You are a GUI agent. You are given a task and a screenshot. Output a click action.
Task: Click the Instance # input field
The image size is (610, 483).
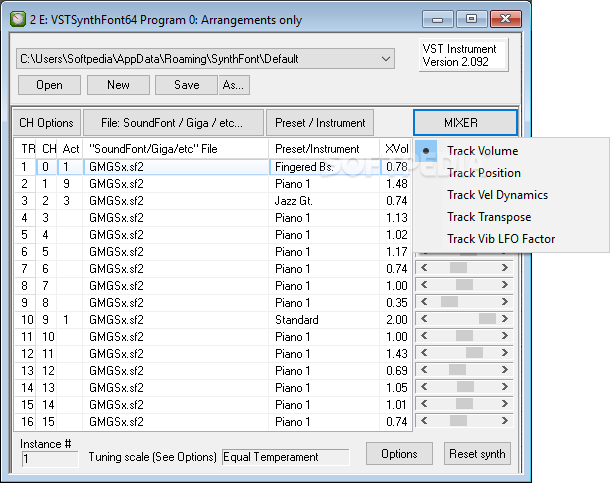pyautogui.click(x=50, y=459)
